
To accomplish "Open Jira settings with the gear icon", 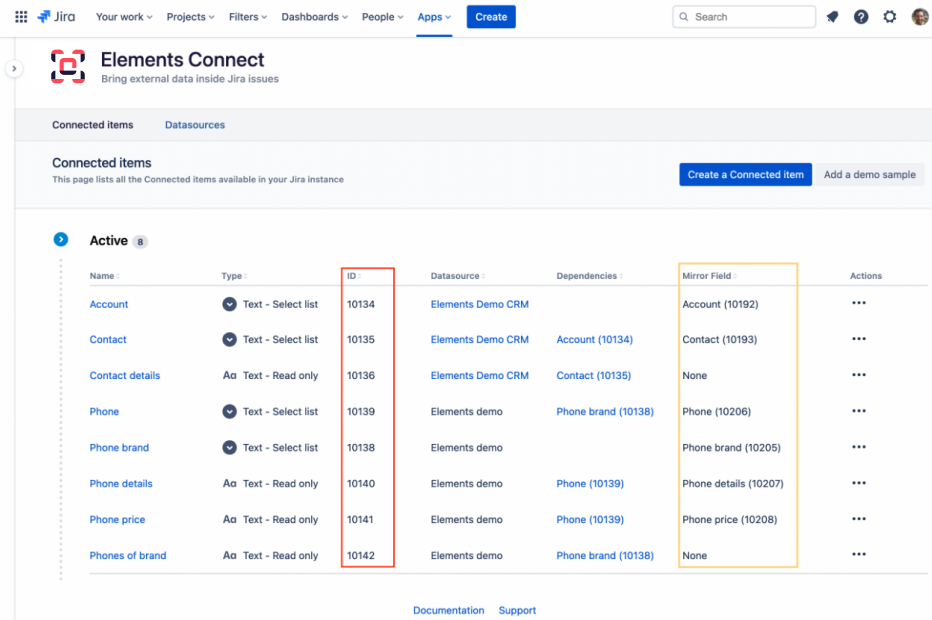I will tap(890, 16).
